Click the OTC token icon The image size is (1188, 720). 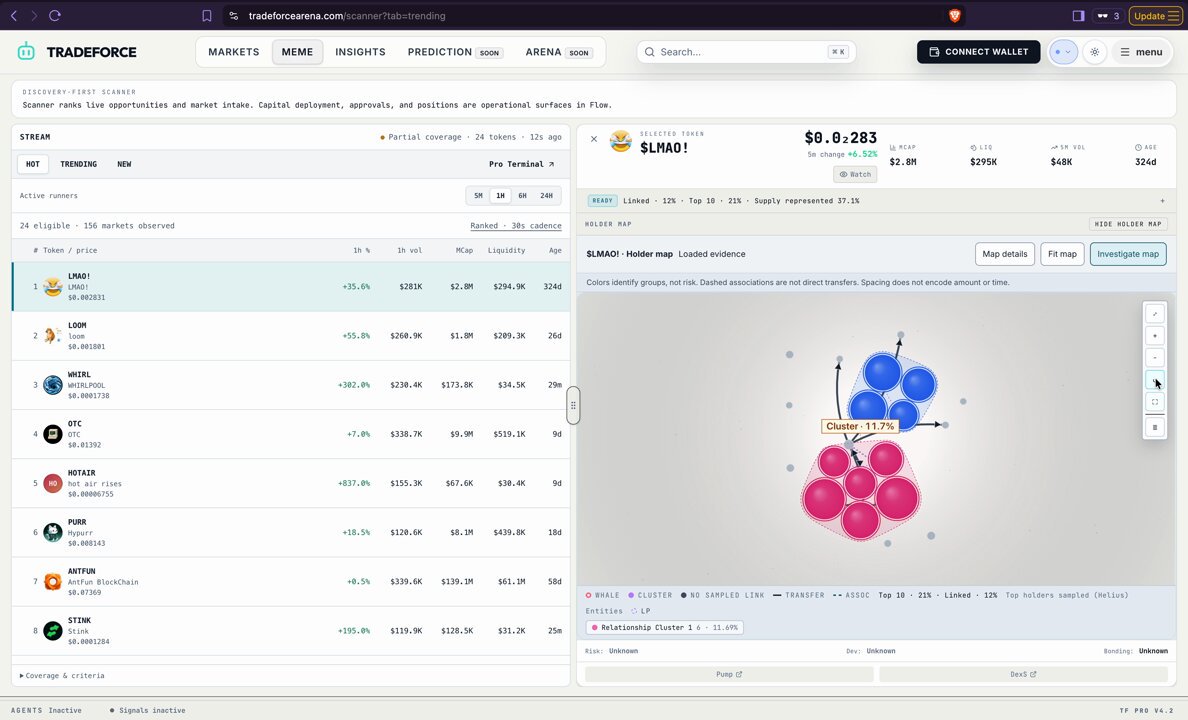(x=52, y=434)
